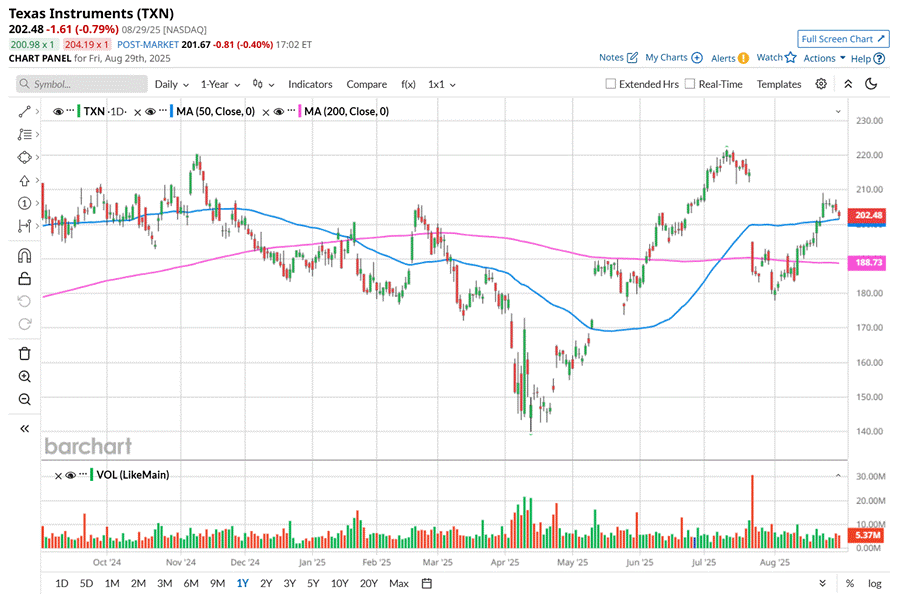This screenshot has width=902, height=599.
Task: Collapse the top toolbar with double chevron
Action: click(x=848, y=84)
